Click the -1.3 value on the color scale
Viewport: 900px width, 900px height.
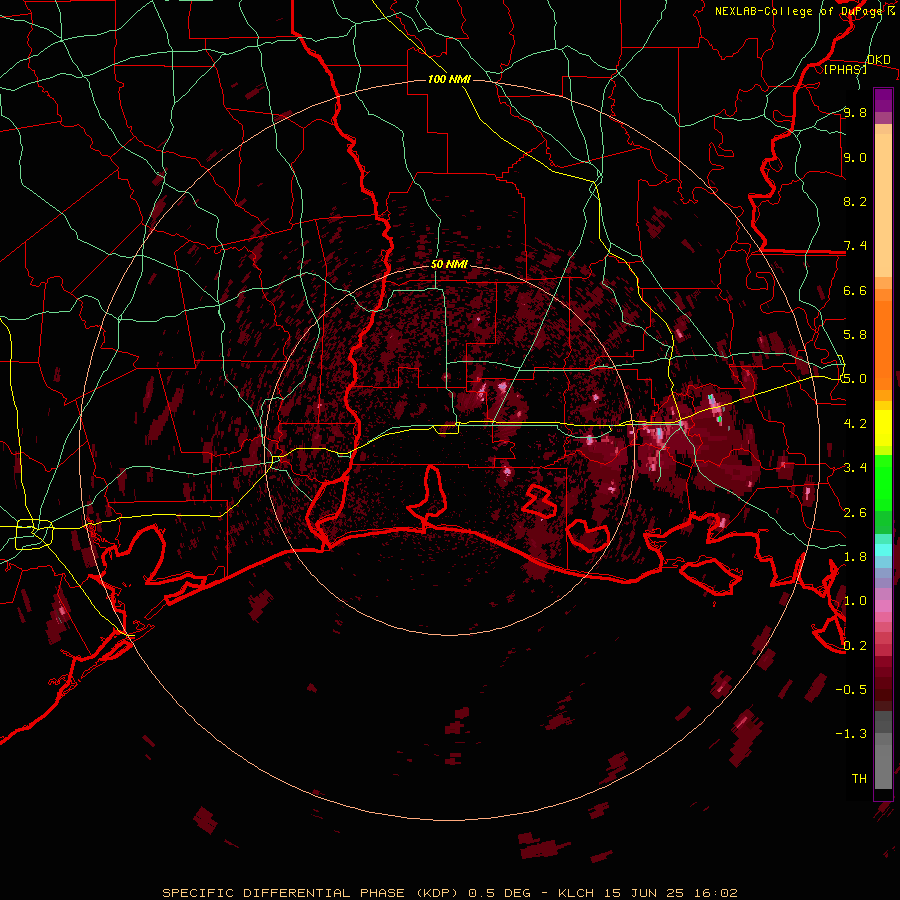pyautogui.click(x=852, y=734)
